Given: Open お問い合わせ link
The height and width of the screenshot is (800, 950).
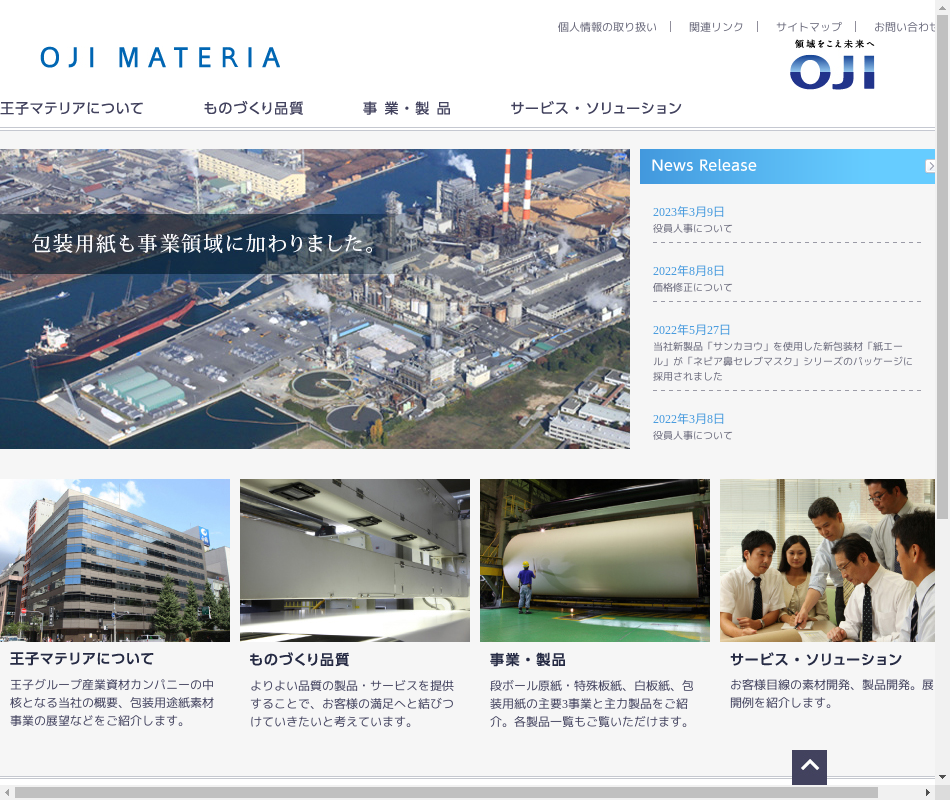Looking at the screenshot, I should tap(905, 27).
